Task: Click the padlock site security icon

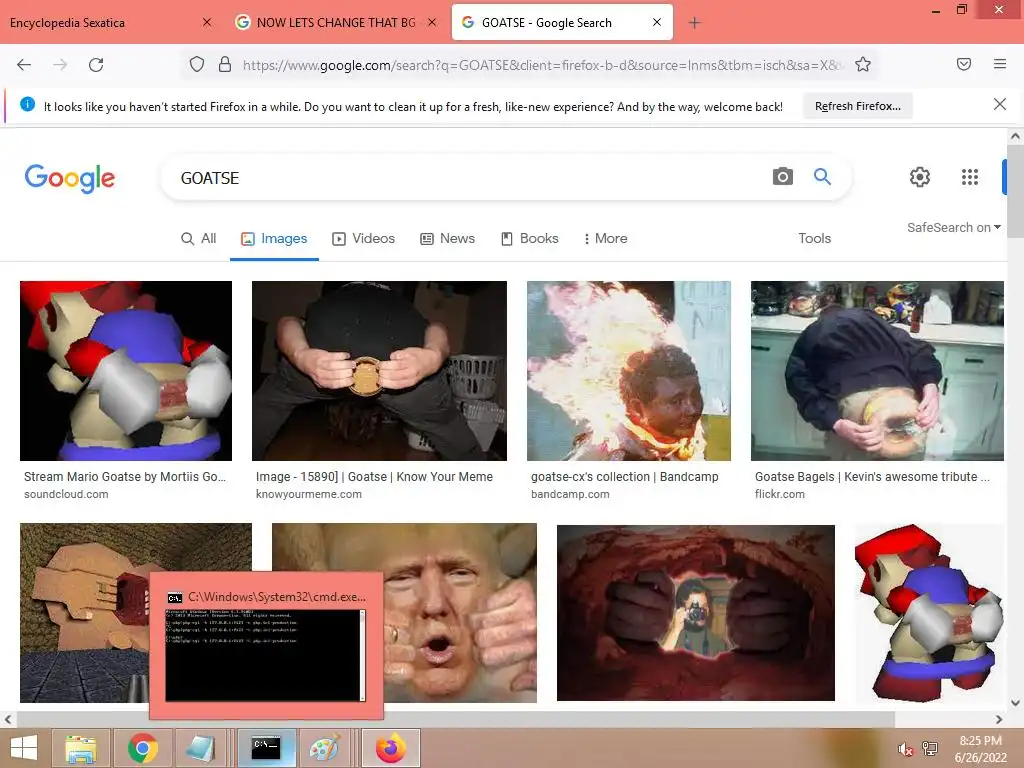Action: coord(225,65)
